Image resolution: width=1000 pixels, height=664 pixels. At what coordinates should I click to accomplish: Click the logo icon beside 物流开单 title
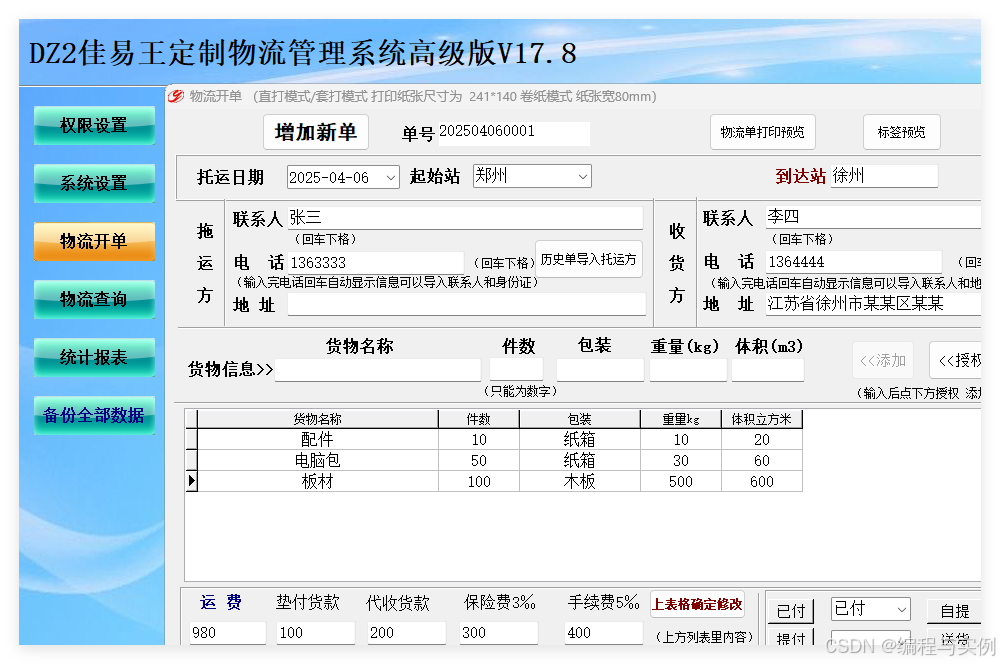(x=176, y=96)
